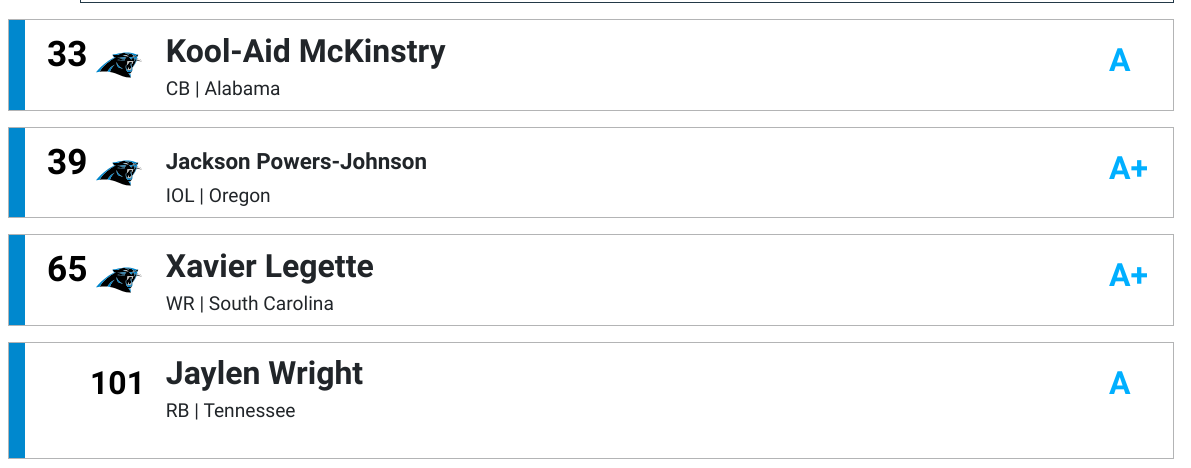The width and height of the screenshot is (1191, 468).
Task: Click the A grade for Jaylen Wright
Action: (1120, 384)
